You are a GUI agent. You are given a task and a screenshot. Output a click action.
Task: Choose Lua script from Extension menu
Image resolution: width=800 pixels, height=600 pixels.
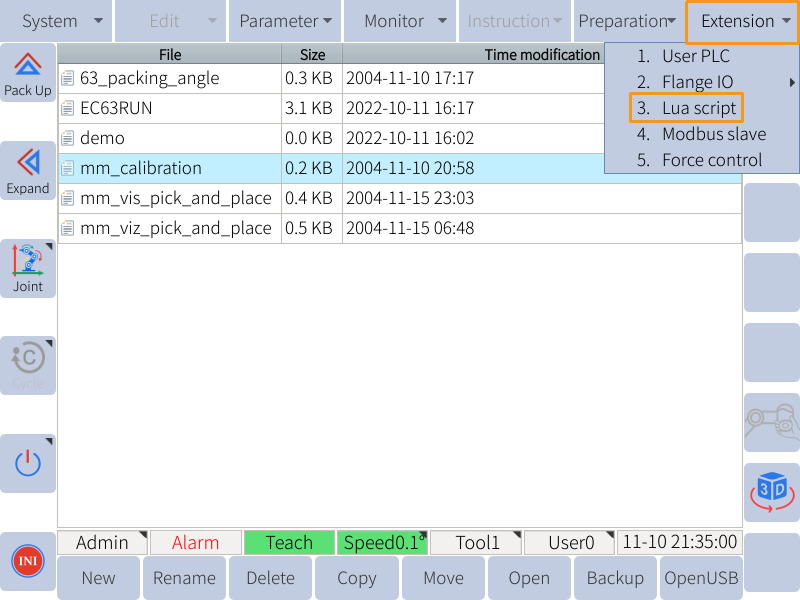coord(686,108)
